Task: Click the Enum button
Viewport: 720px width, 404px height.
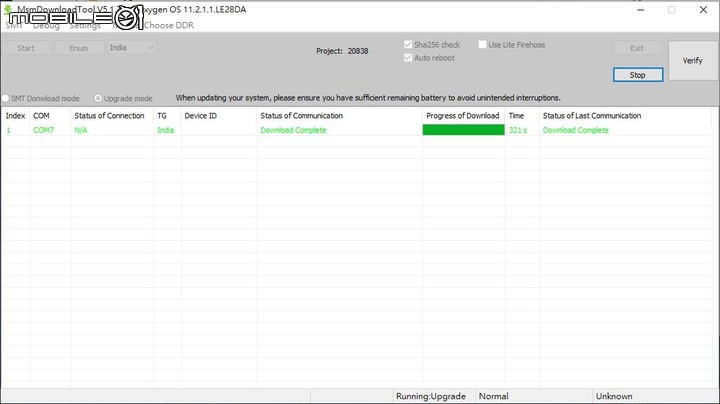Action: (x=79, y=48)
